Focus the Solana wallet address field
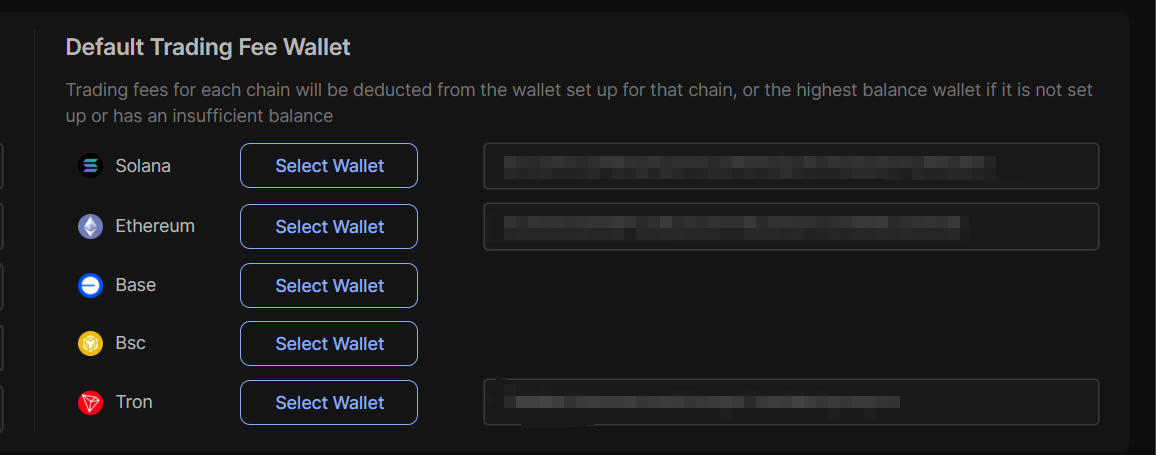Screen dimensions: 1156x455 [790, 166]
